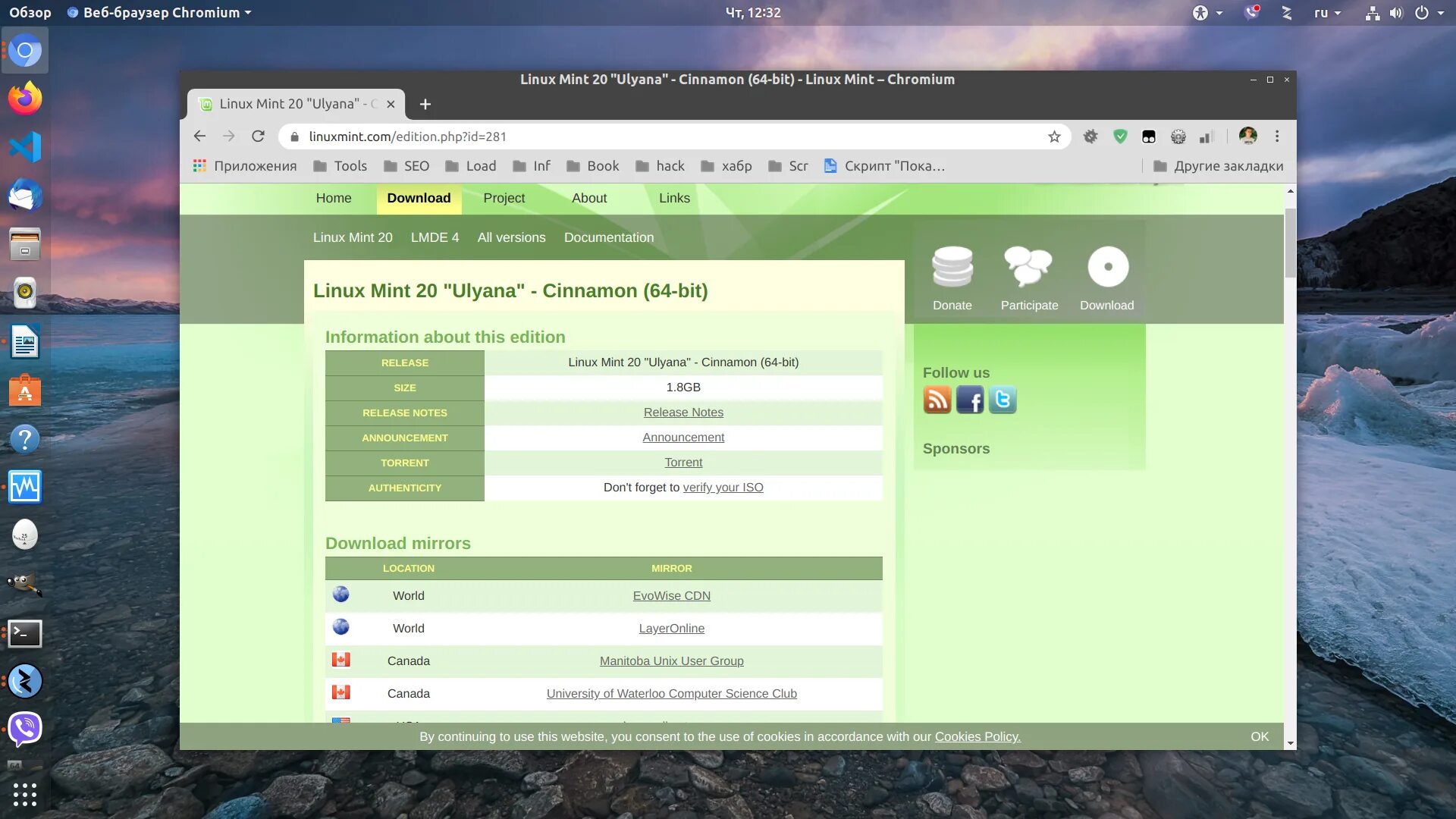Viewport: 1456px width, 819px height.
Task: Select the All versions submenu item
Action: (511, 237)
